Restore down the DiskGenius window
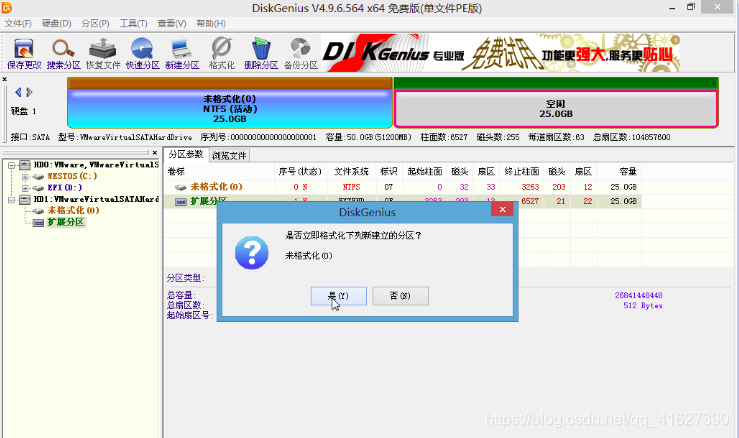Image resolution: width=739 pixels, height=438 pixels. (x=691, y=7)
